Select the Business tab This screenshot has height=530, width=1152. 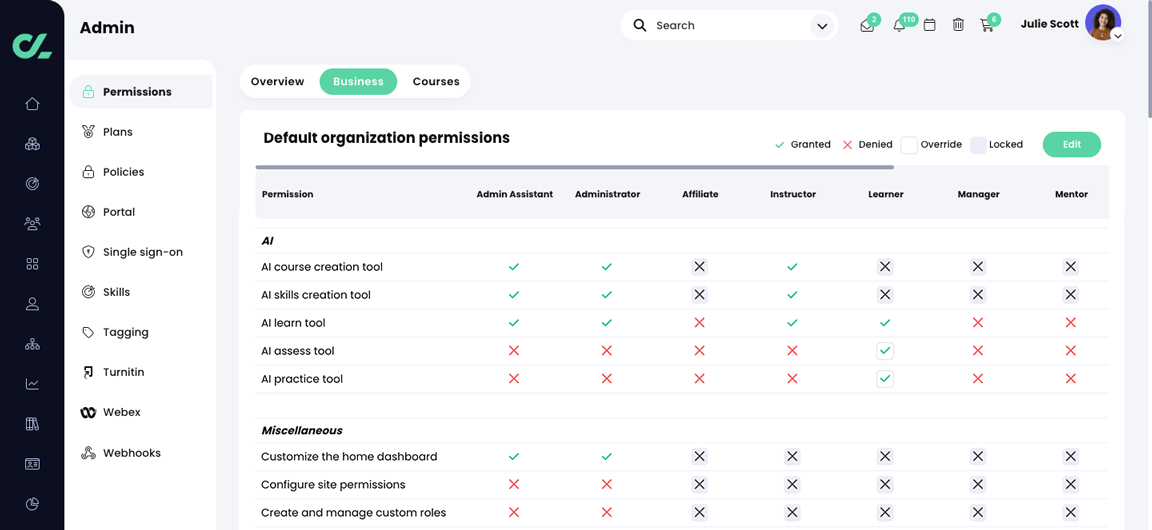pyautogui.click(x=359, y=82)
